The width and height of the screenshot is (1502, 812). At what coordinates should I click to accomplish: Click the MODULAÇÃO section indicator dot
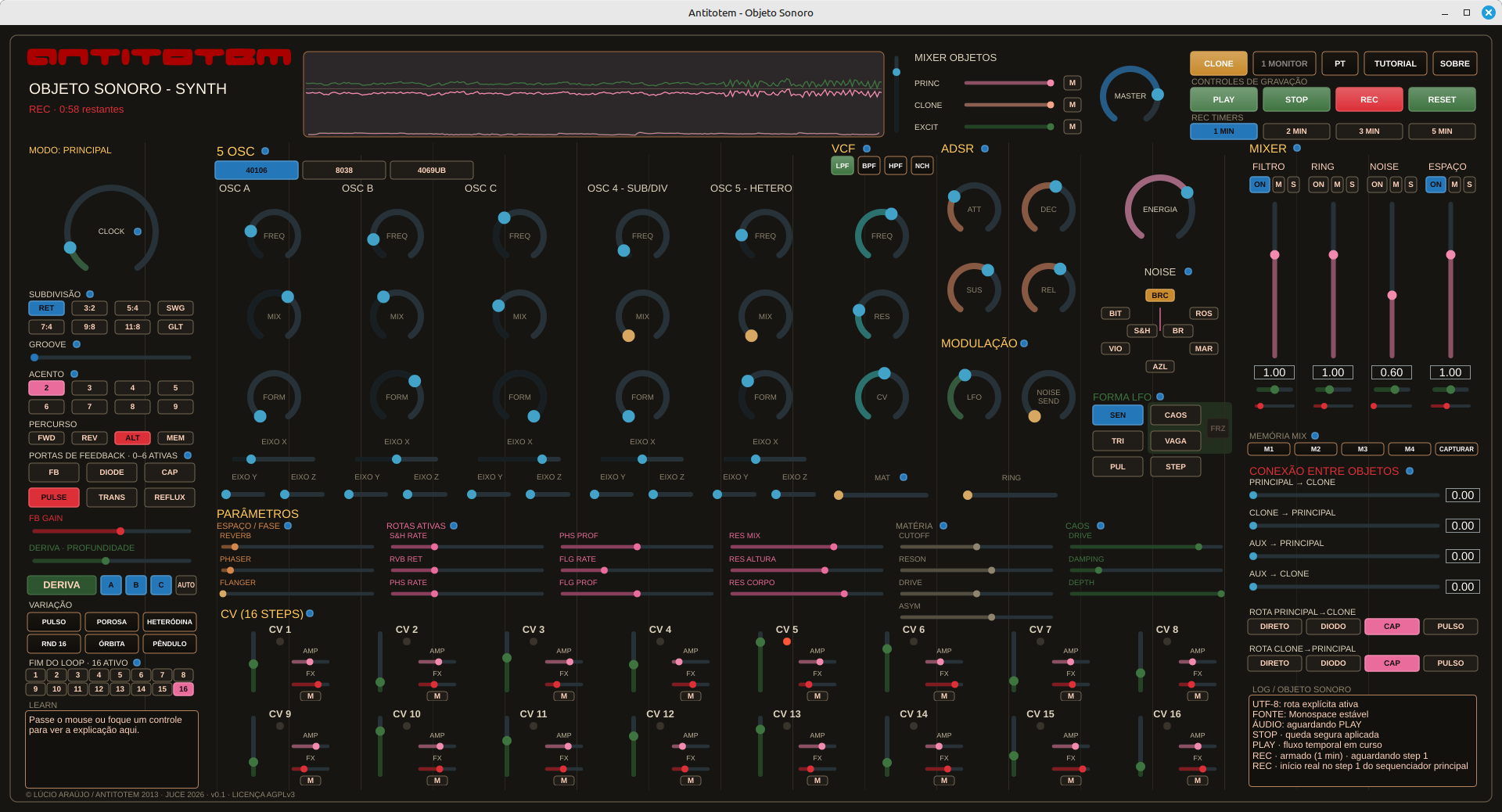point(1024,343)
